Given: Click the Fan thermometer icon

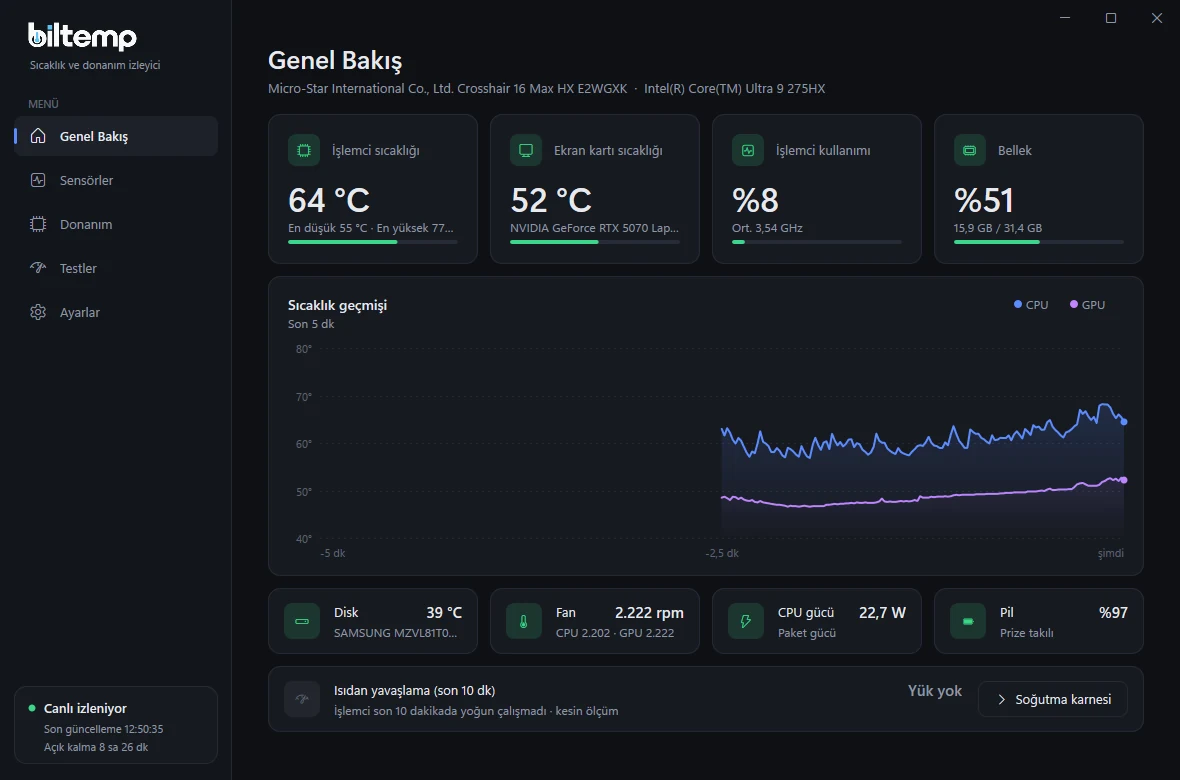Looking at the screenshot, I should (524, 622).
